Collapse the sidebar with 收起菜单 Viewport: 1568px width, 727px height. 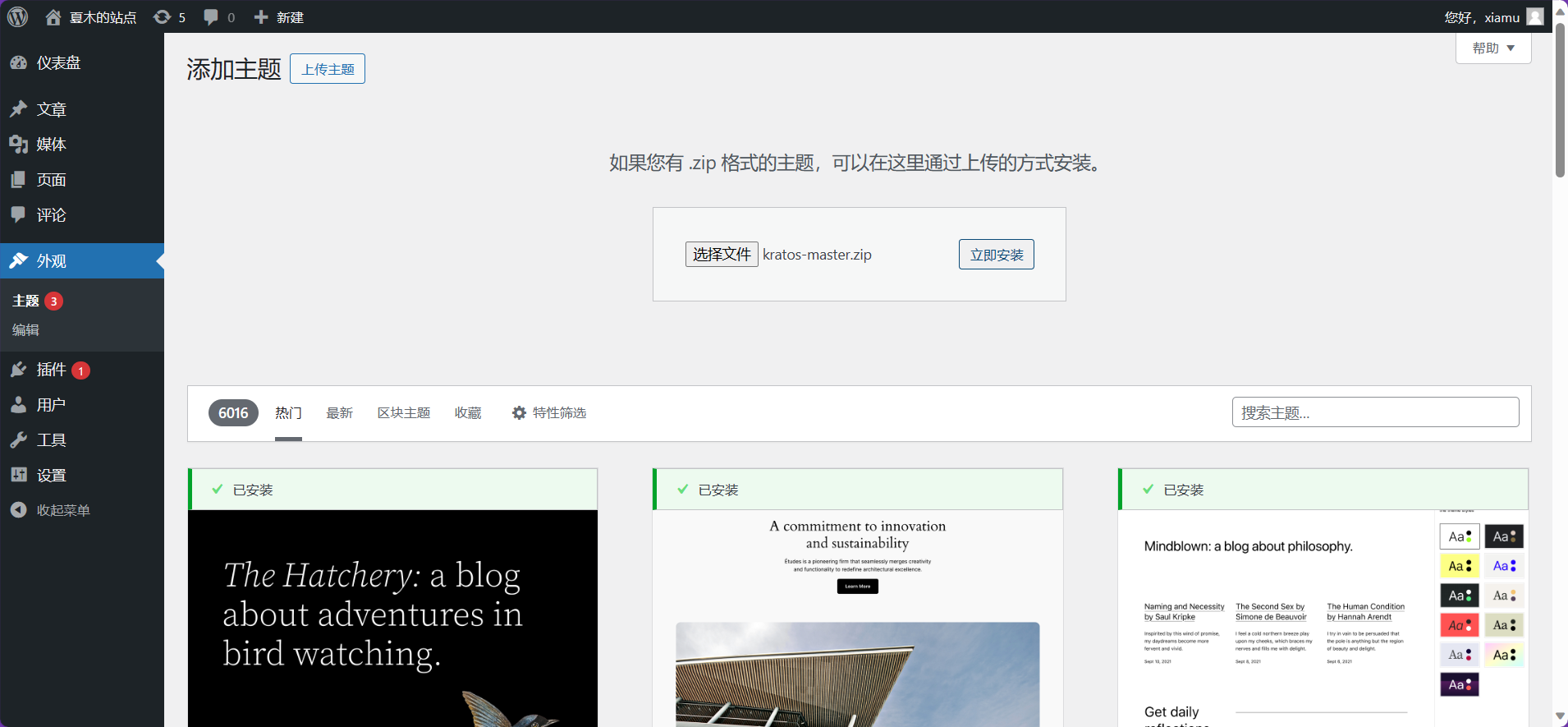tap(82, 510)
